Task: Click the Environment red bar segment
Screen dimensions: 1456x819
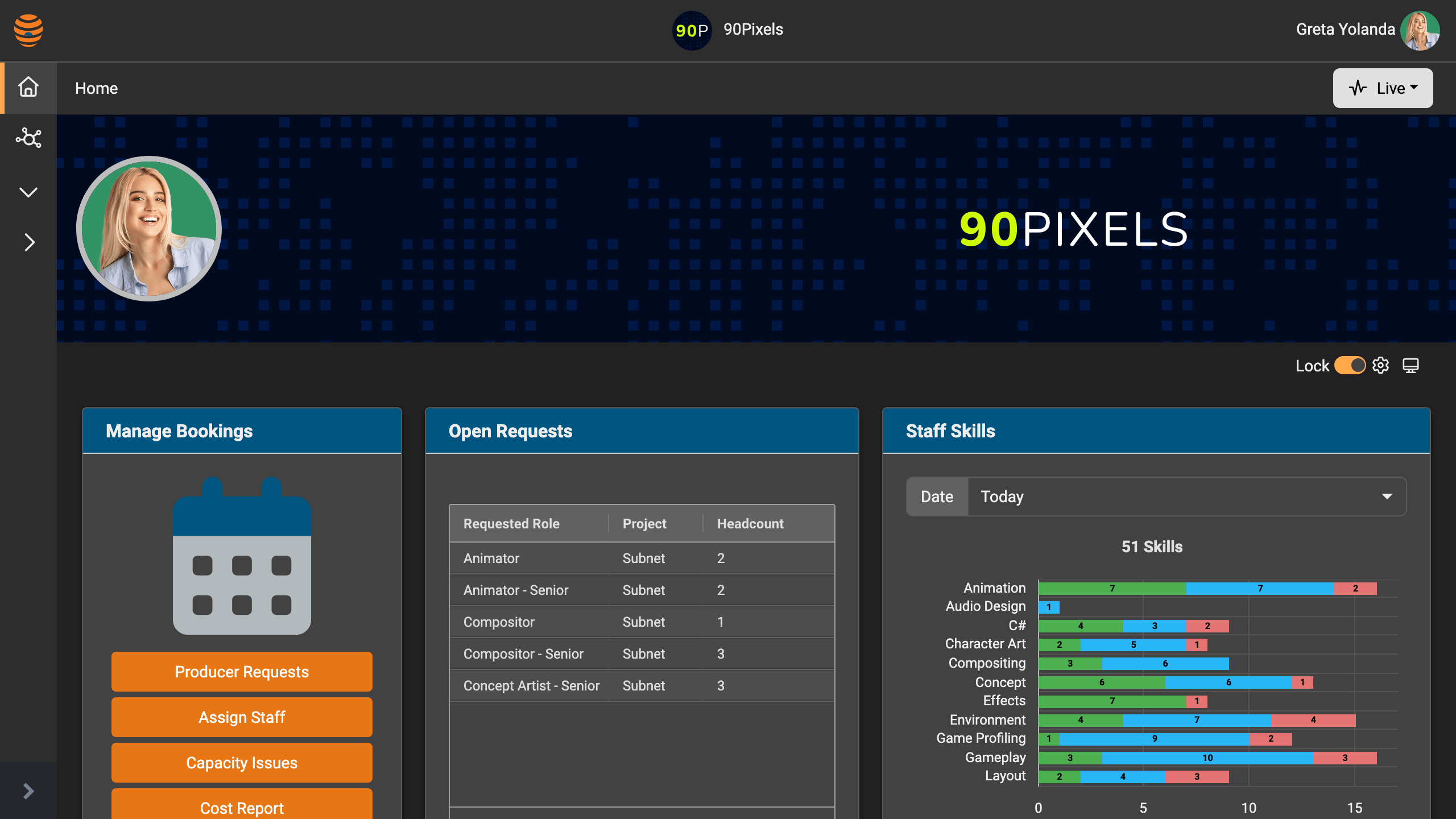Action: point(1313,720)
